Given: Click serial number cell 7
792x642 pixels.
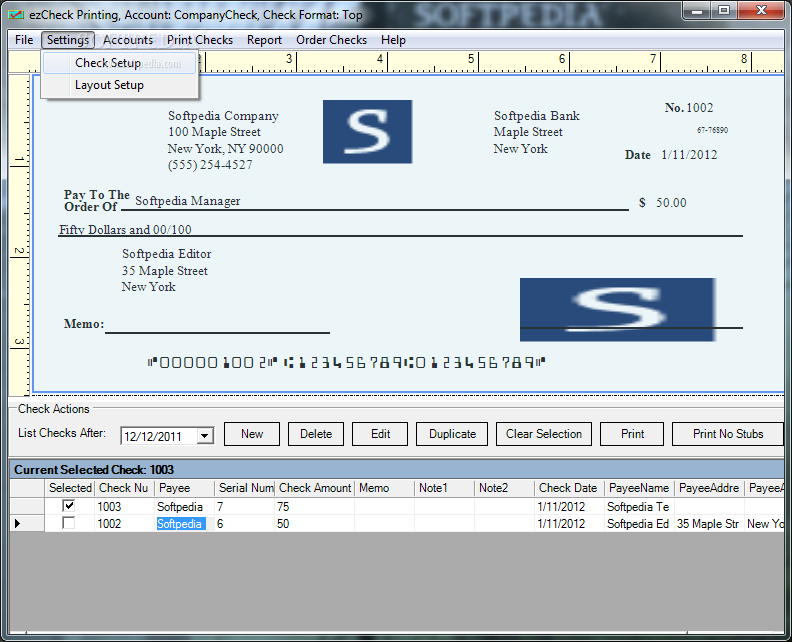Looking at the screenshot, I should (244, 507).
